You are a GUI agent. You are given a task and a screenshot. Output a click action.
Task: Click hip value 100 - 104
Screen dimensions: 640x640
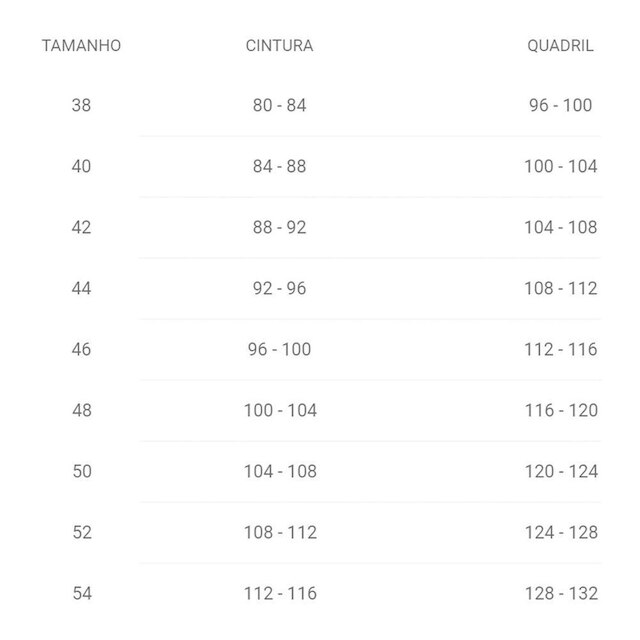point(561,167)
